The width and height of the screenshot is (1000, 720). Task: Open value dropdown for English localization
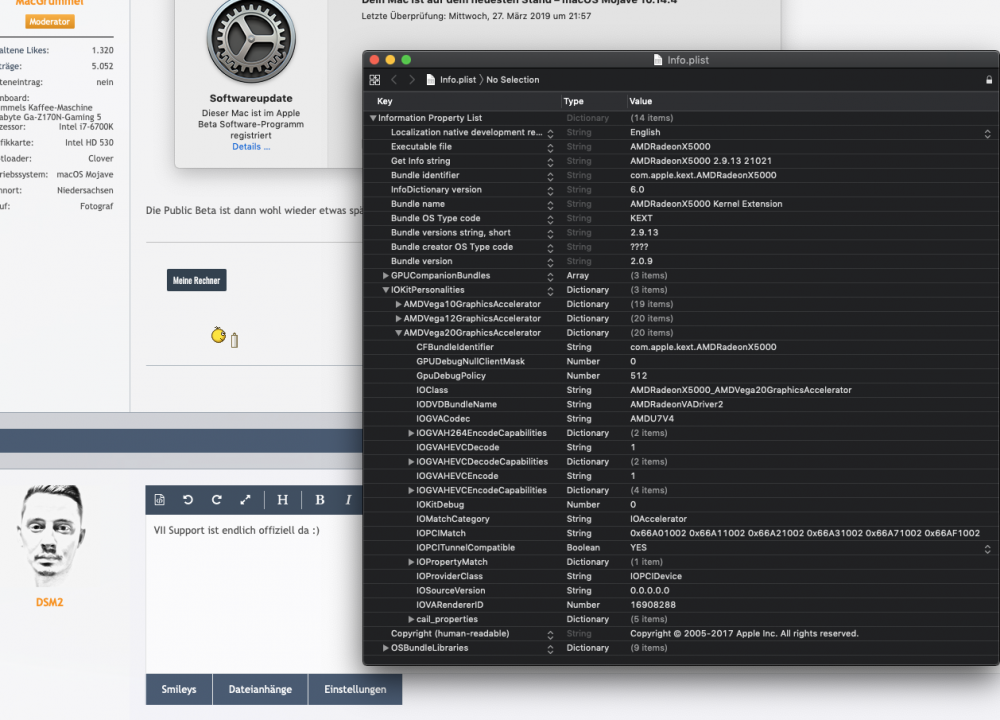(987, 133)
